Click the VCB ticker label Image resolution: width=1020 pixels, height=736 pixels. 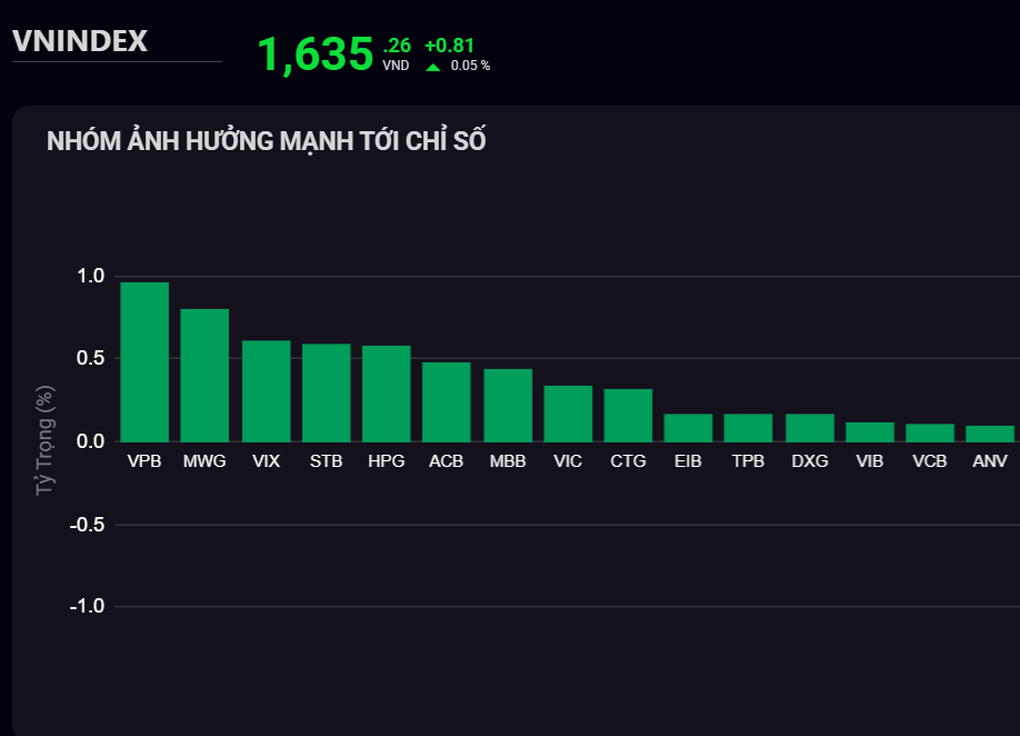[930, 462]
